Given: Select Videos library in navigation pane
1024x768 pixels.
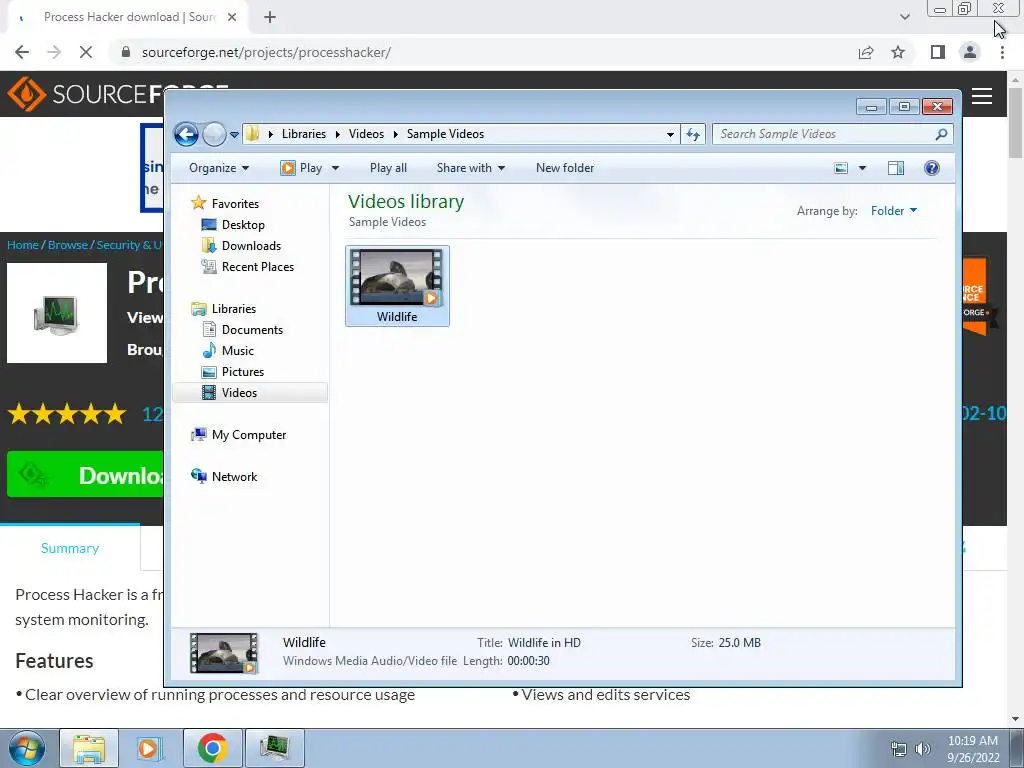Looking at the screenshot, I should click(250, 392).
